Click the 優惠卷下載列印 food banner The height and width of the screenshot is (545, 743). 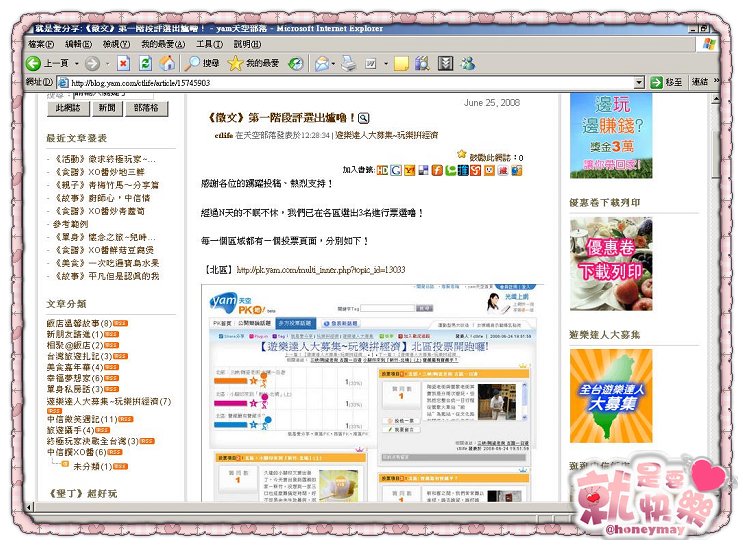[x=611, y=264]
